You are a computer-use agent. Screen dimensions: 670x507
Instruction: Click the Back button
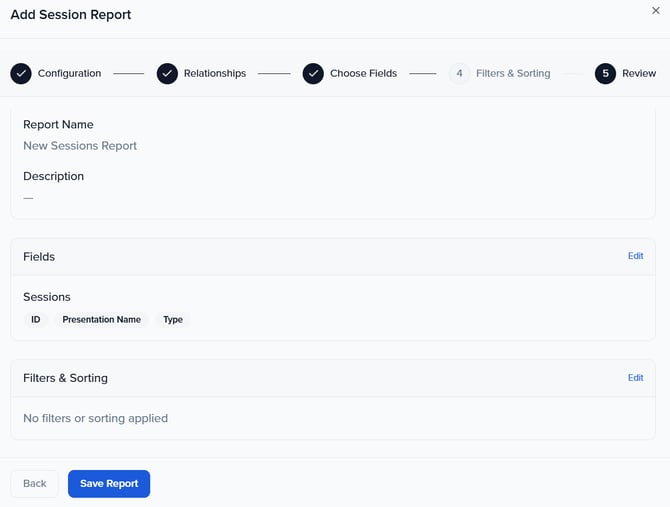(35, 484)
